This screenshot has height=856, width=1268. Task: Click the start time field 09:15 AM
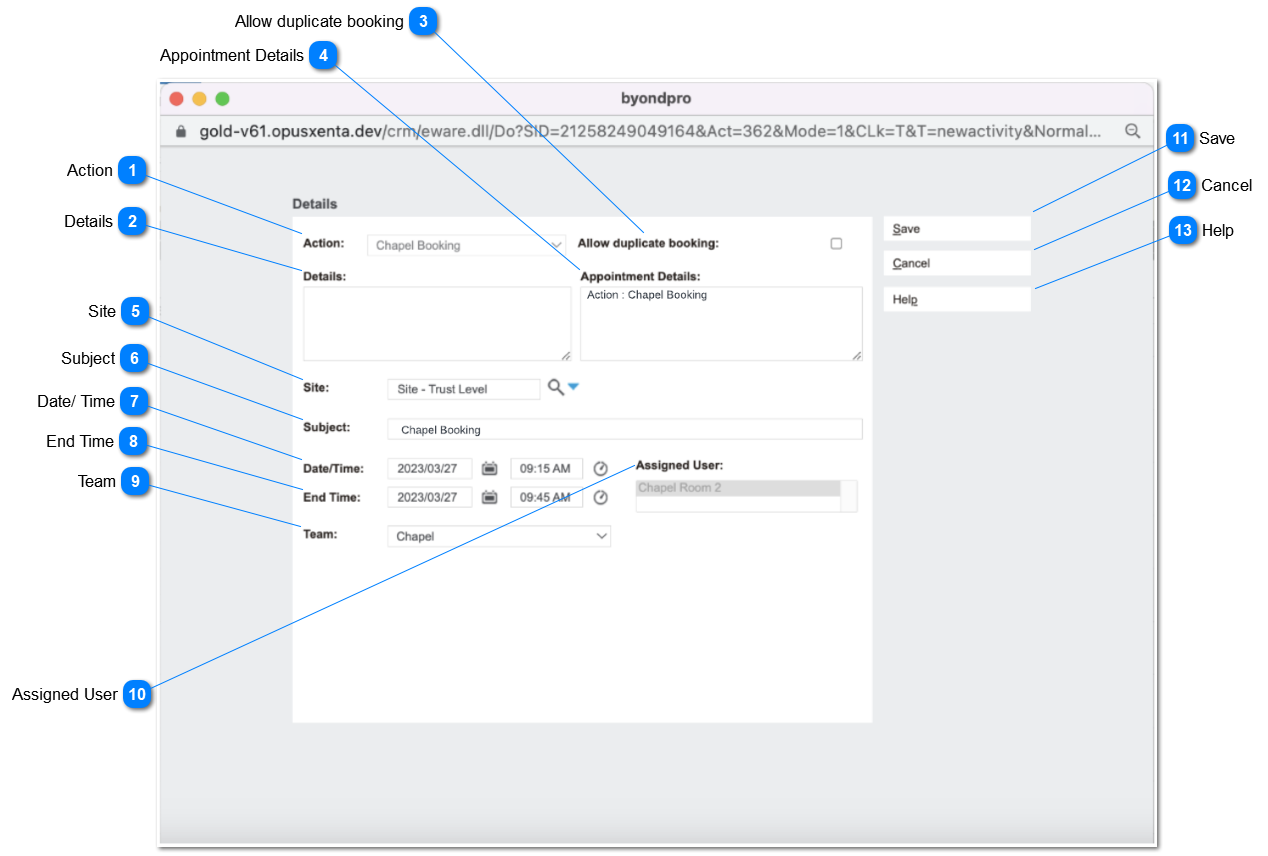tap(547, 468)
